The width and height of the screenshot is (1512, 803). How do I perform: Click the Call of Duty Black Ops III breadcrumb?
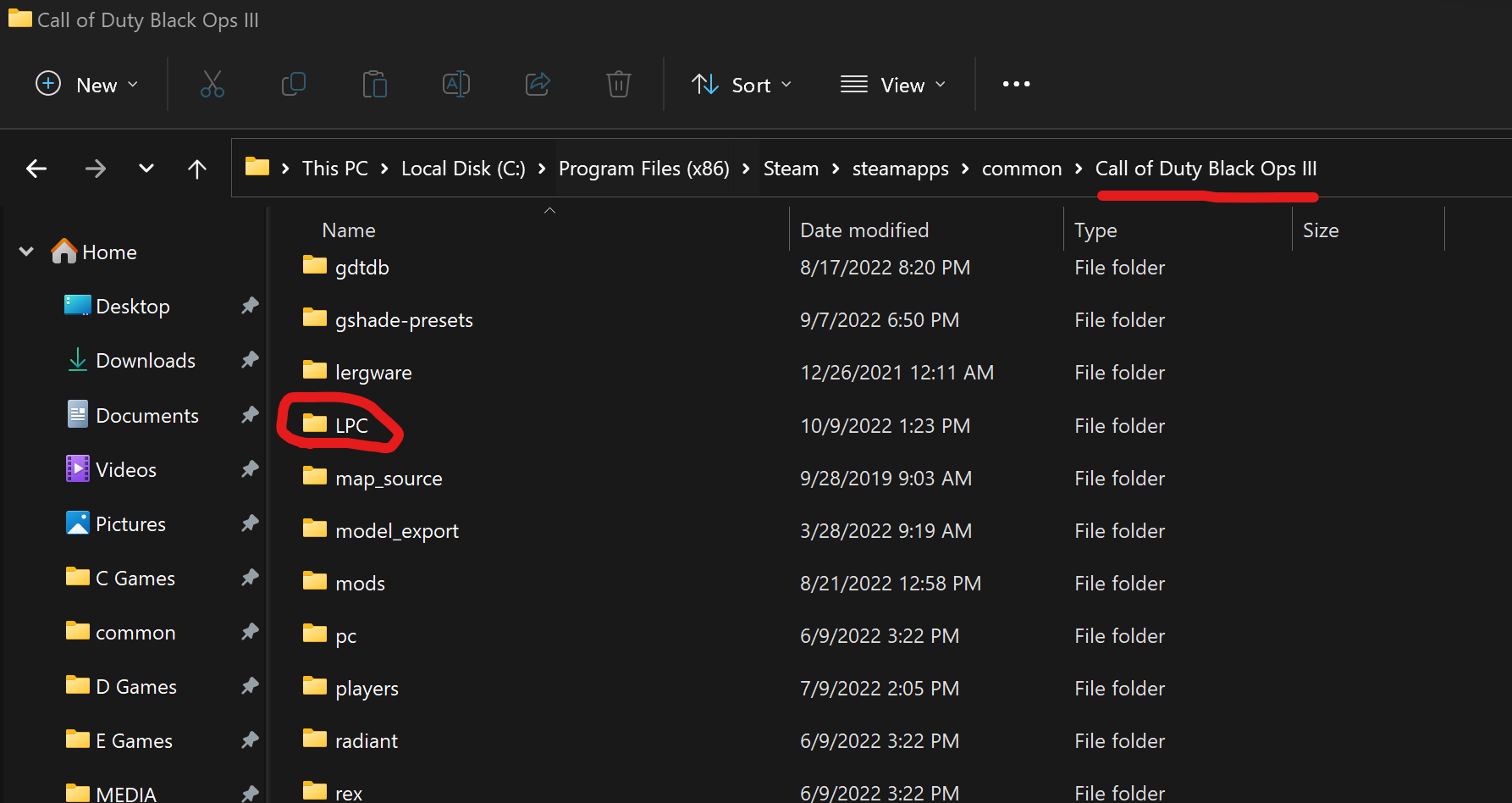point(1206,169)
